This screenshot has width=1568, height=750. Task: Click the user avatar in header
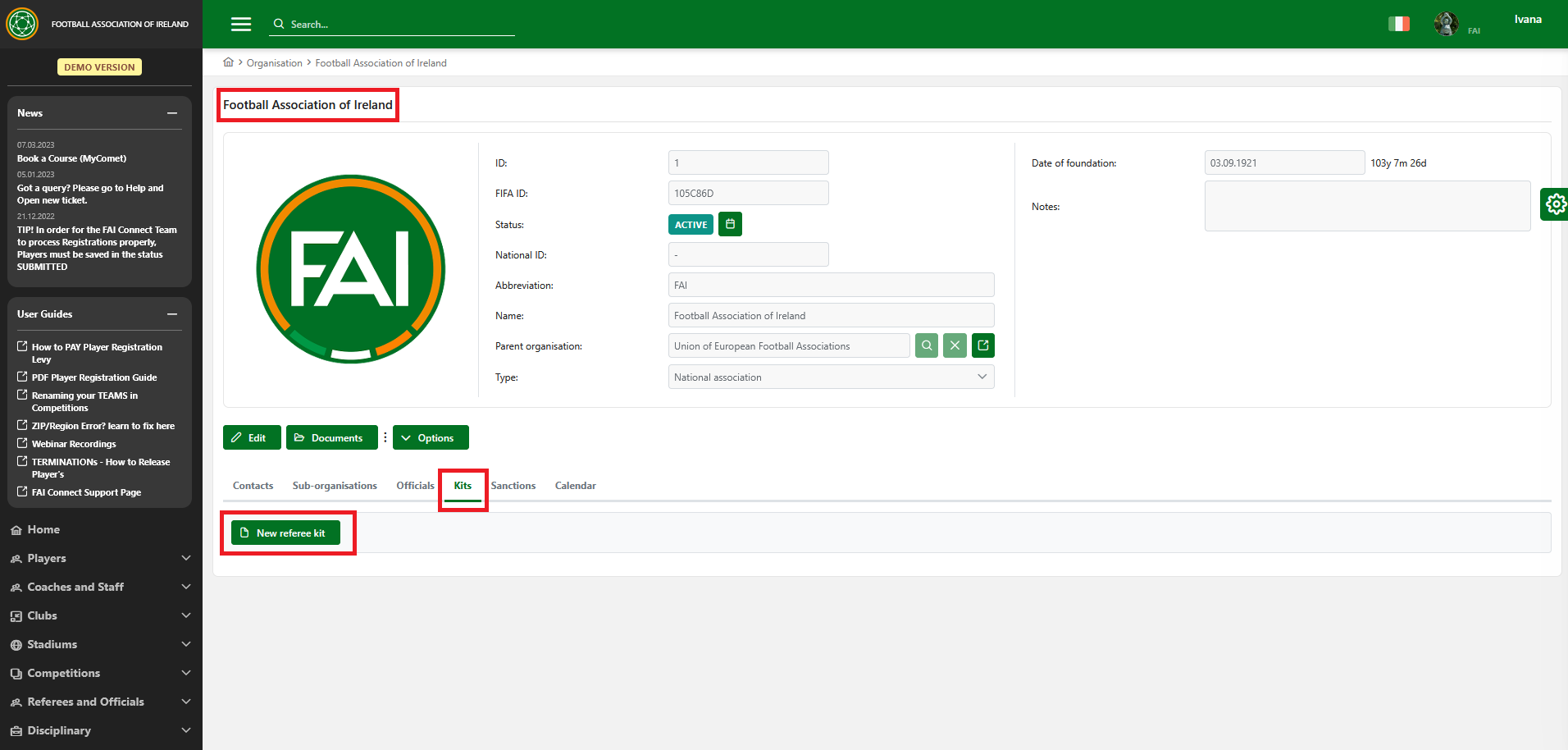coord(1446,24)
